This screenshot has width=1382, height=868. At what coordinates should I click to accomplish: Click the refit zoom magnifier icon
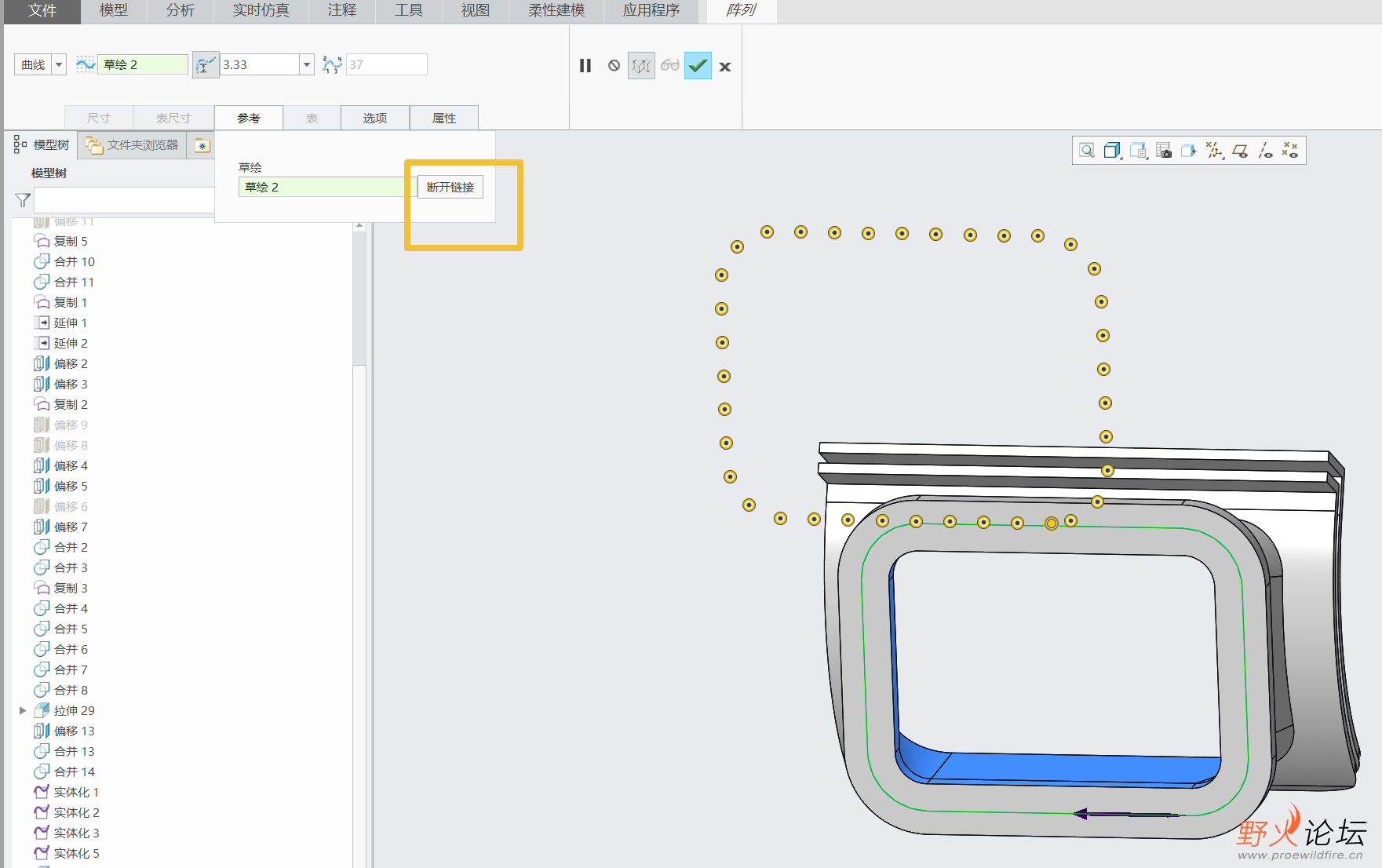point(1087,151)
